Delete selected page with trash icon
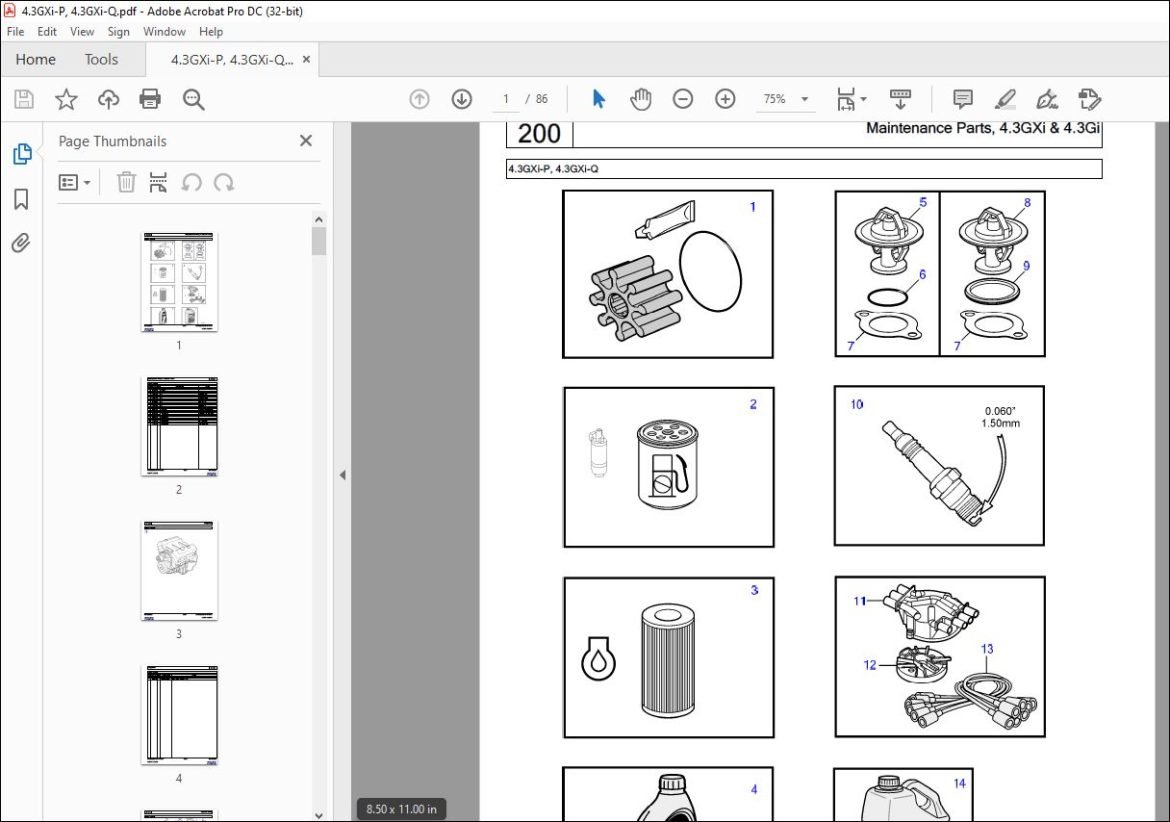The width and height of the screenshot is (1170, 822). (x=126, y=182)
